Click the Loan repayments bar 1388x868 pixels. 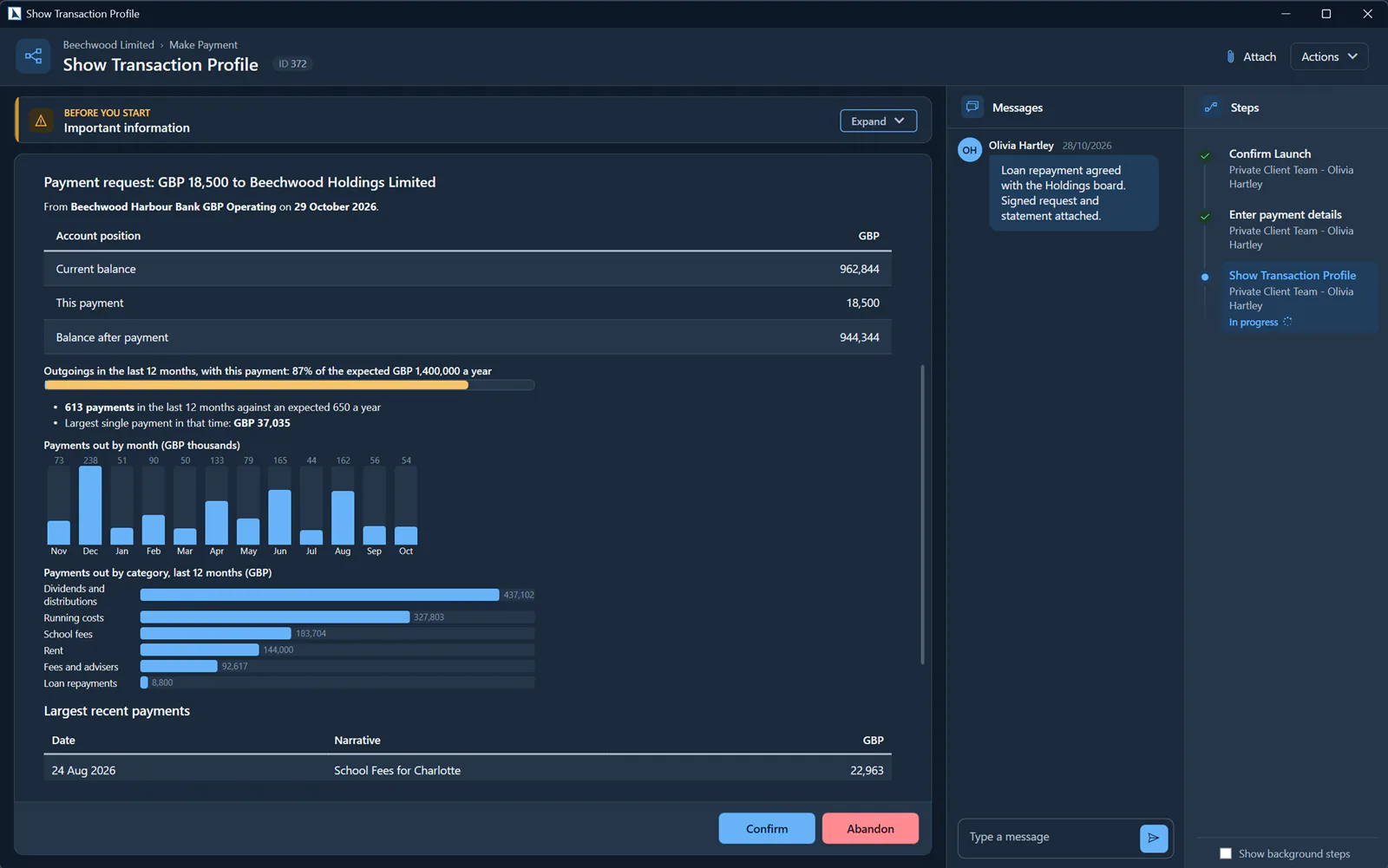[144, 682]
